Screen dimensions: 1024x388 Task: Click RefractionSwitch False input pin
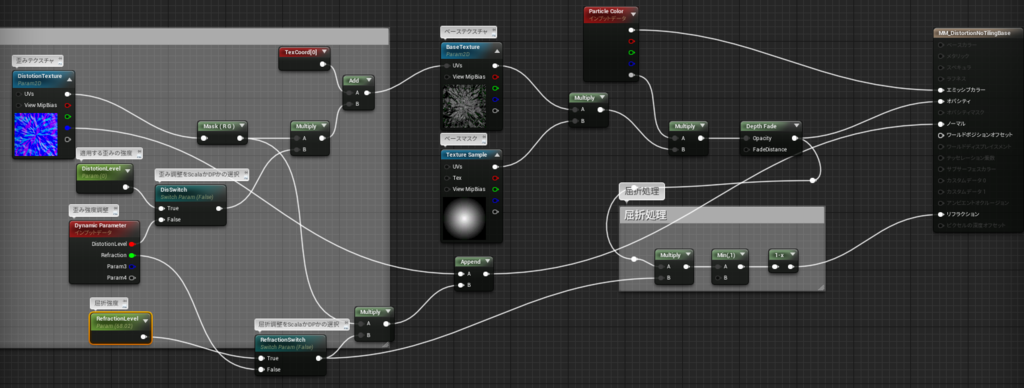[x=261, y=370]
